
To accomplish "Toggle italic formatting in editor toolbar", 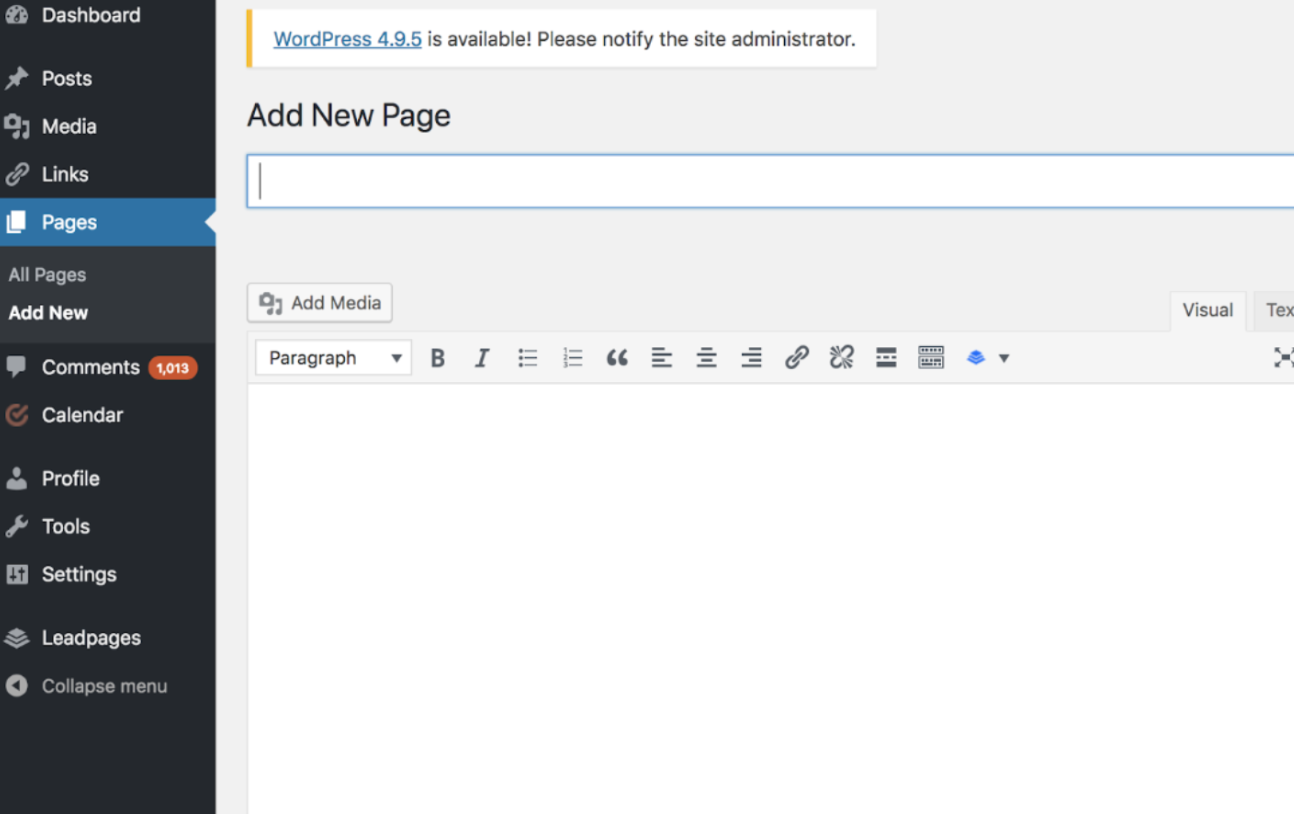I will (482, 358).
